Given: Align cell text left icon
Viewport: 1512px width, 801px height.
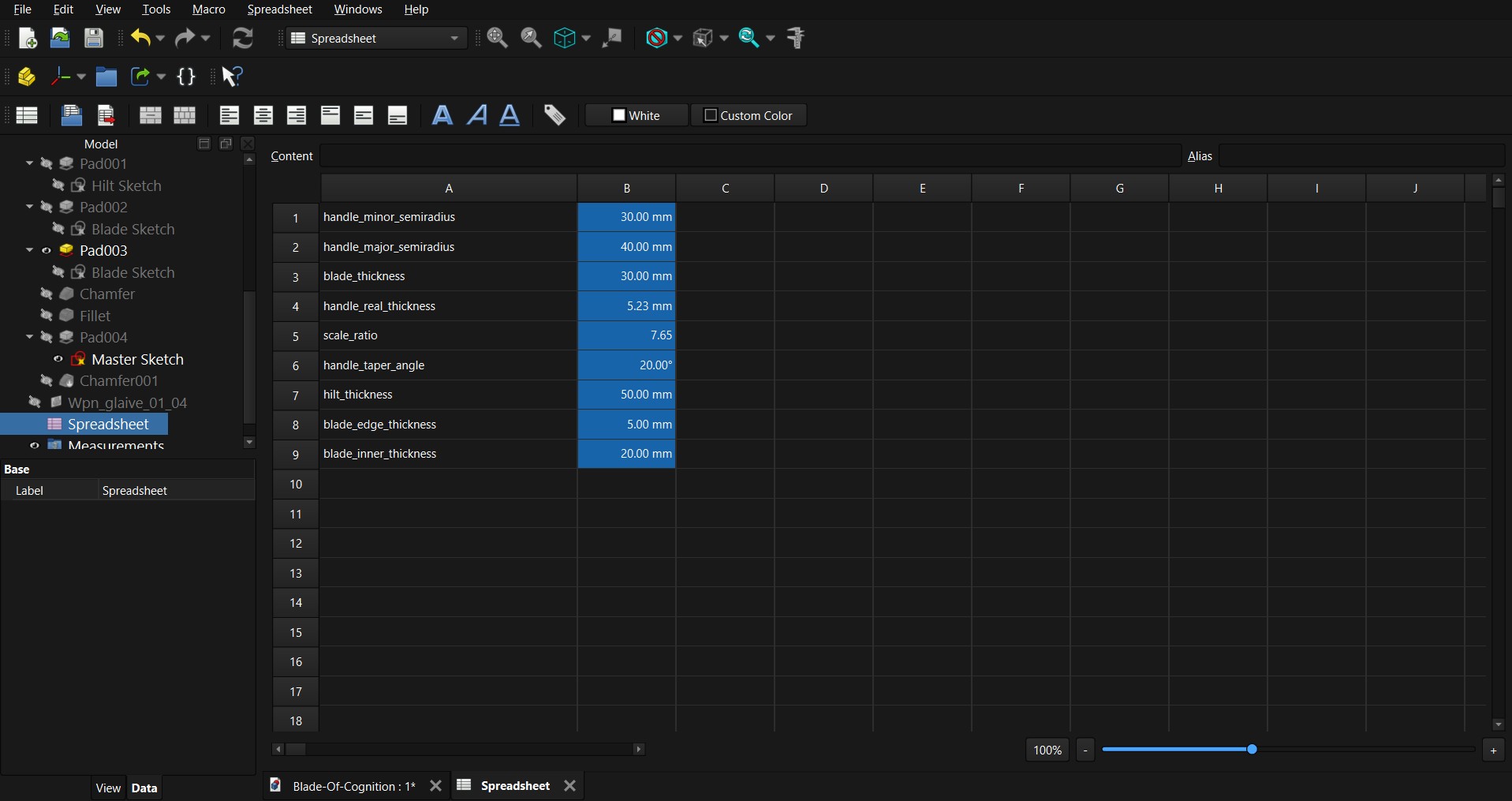Looking at the screenshot, I should click(230, 115).
